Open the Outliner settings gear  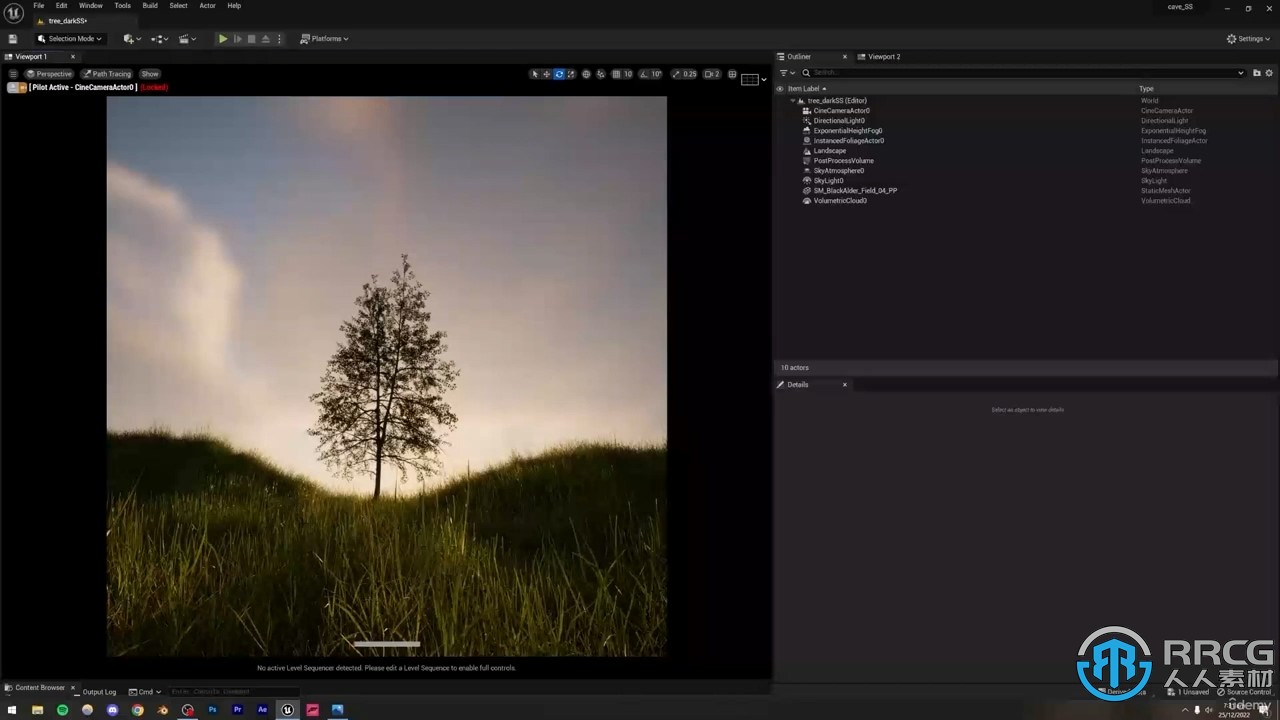point(1270,73)
